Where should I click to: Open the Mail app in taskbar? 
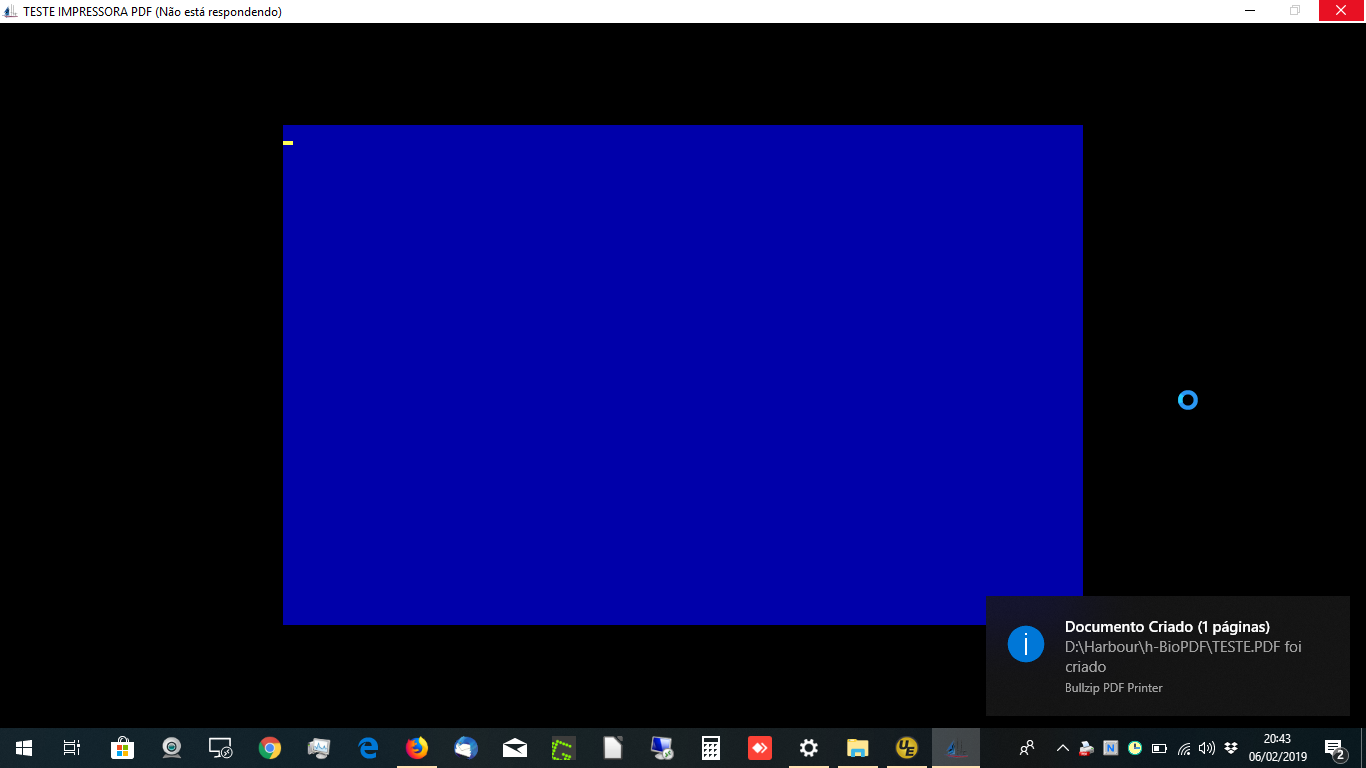[x=515, y=748]
